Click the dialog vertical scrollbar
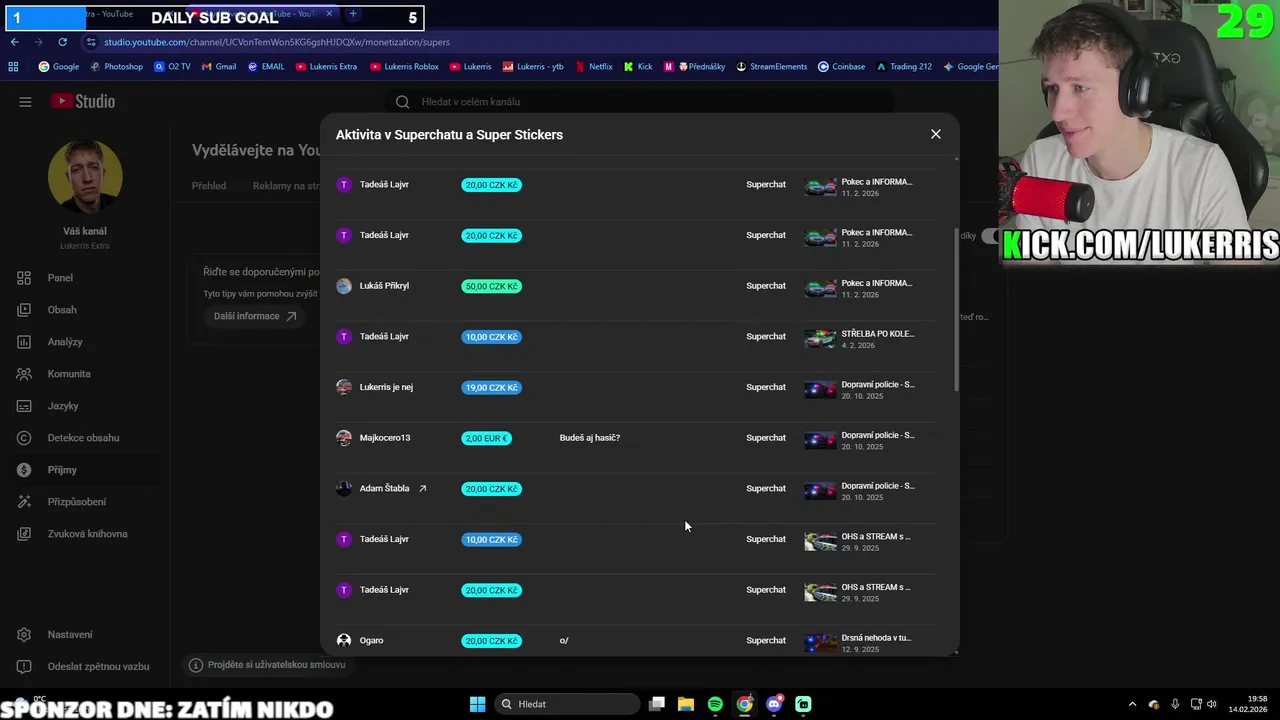1280x720 pixels. pyautogui.click(x=956, y=310)
